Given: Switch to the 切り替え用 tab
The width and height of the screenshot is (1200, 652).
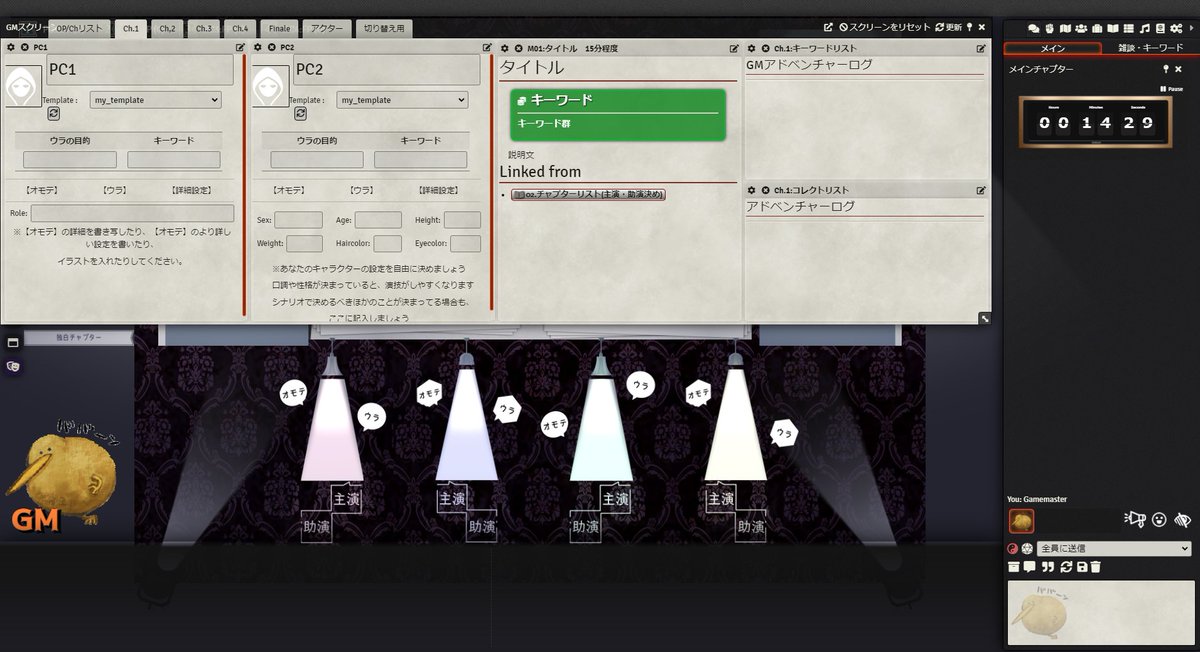Looking at the screenshot, I should pyautogui.click(x=384, y=29).
